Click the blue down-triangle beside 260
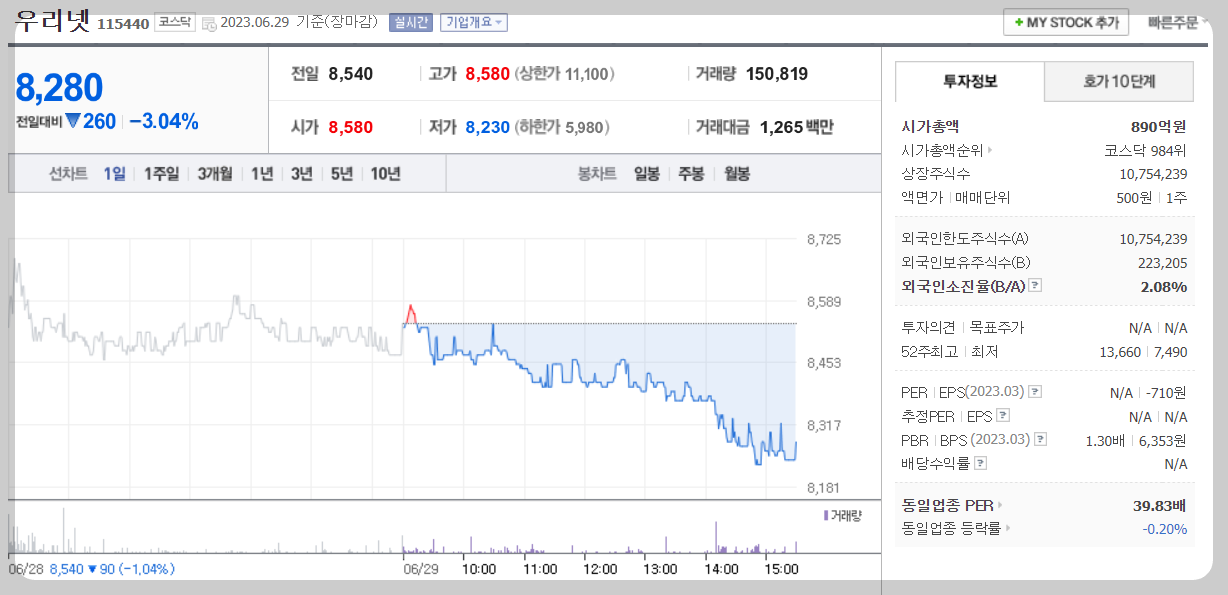 [73, 122]
